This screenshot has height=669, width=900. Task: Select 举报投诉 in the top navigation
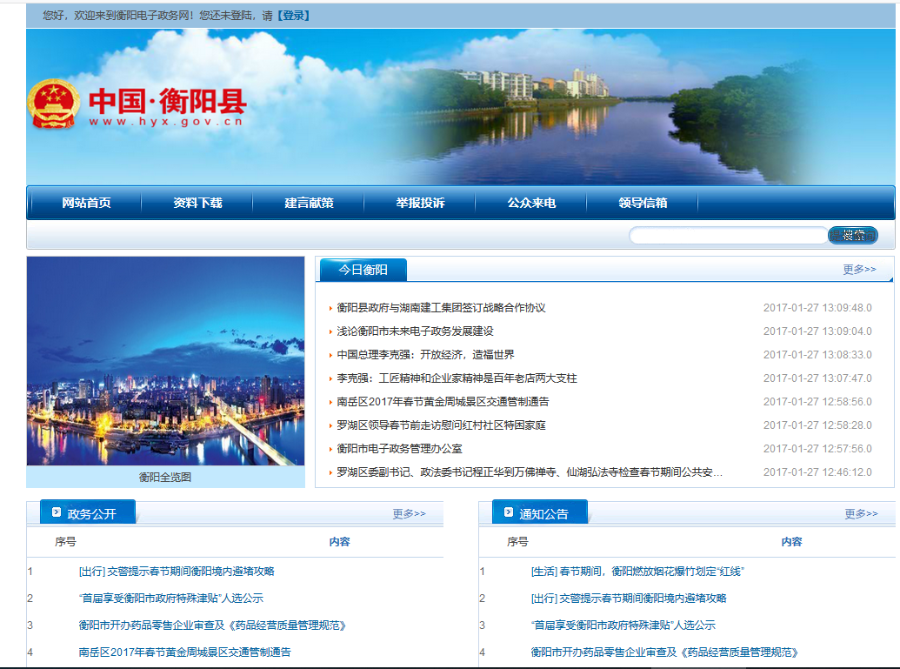420,202
